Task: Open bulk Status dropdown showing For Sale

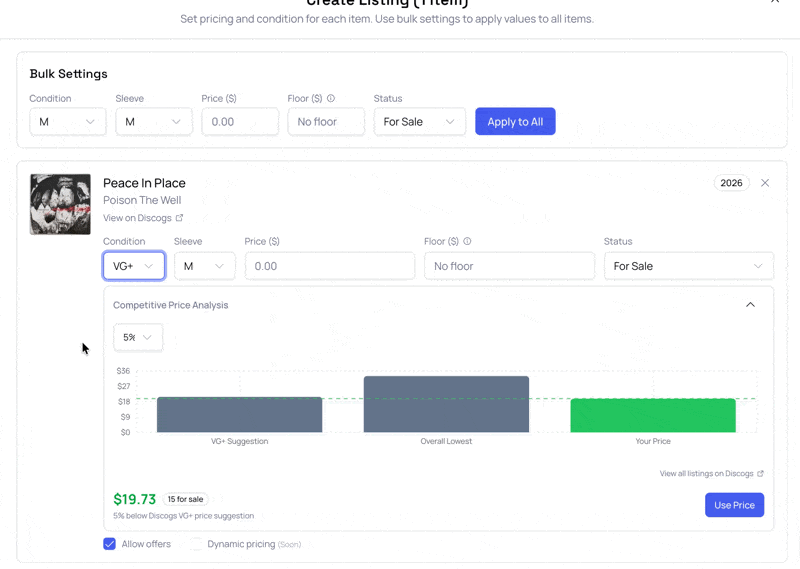Action: pyautogui.click(x=419, y=122)
